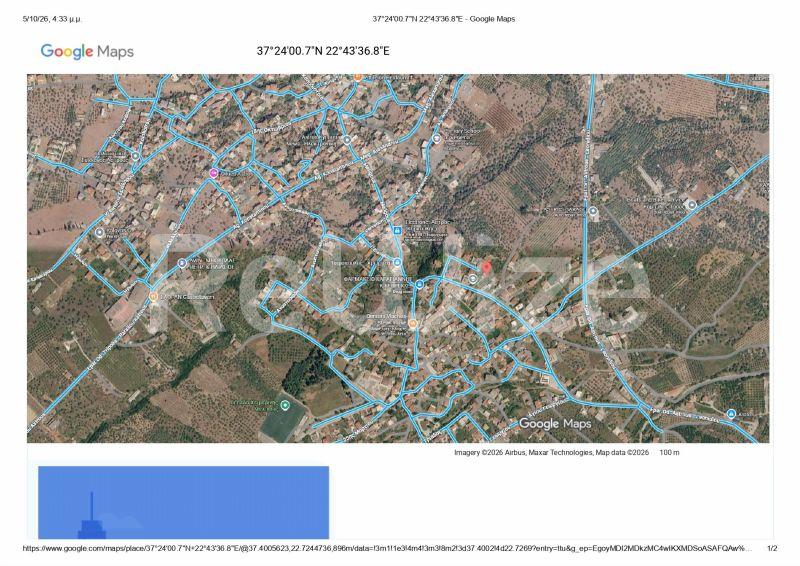
Task: Select the coordinates heading 37°24'00.7"N 22°43'36.8"E
Action: [x=323, y=51]
